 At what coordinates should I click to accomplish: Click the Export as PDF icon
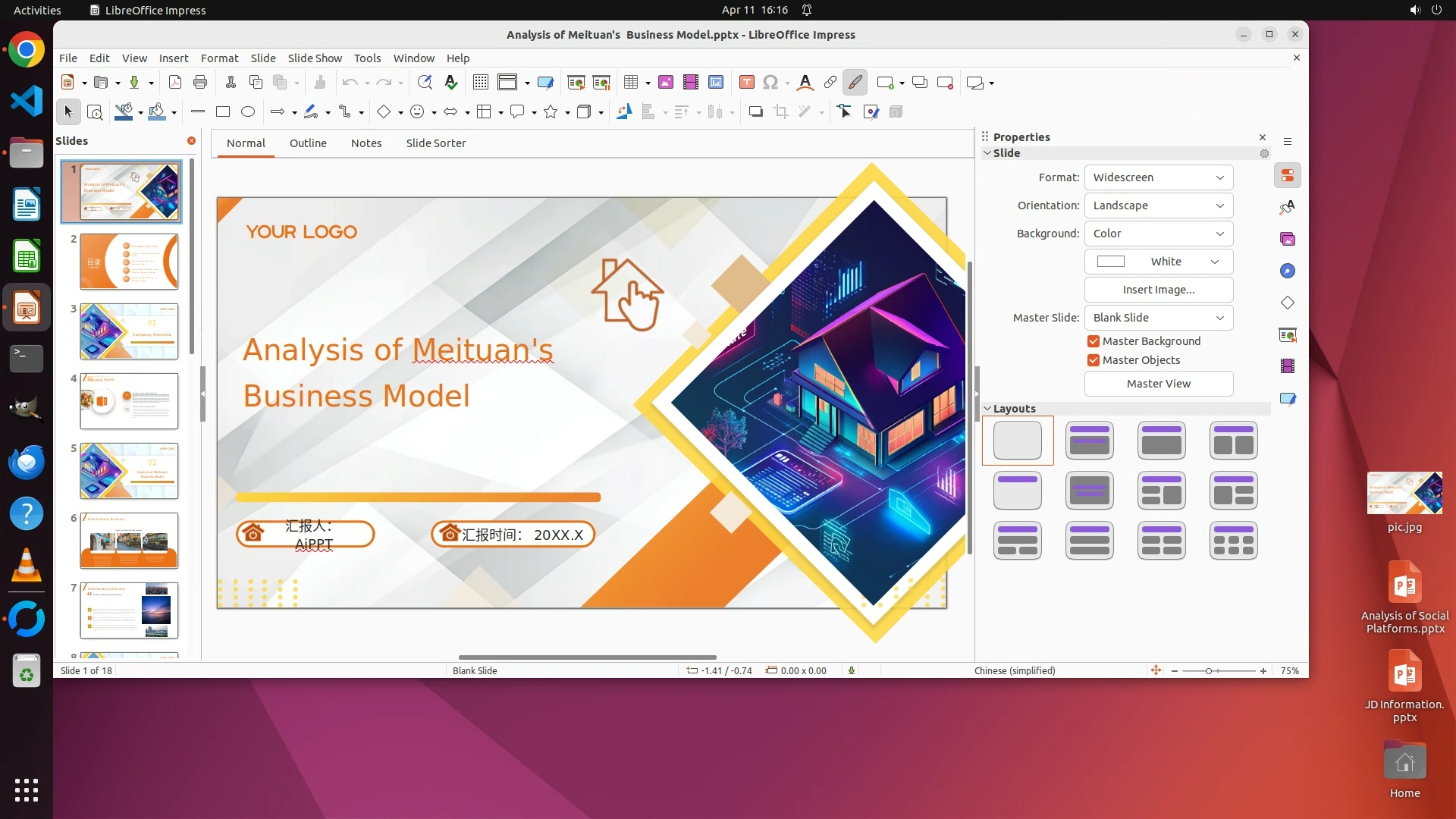coord(175,83)
